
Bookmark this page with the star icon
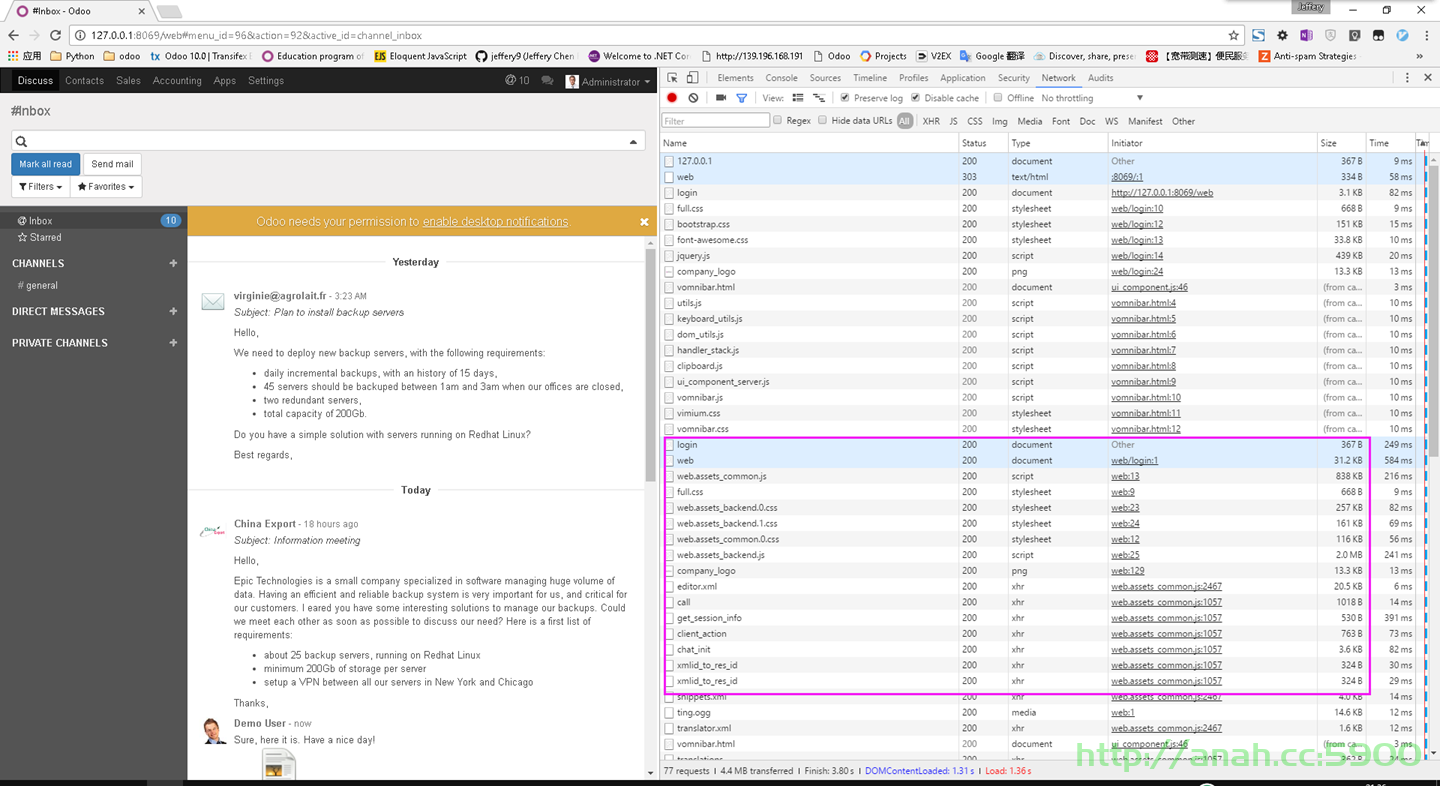pyautogui.click(x=1235, y=35)
